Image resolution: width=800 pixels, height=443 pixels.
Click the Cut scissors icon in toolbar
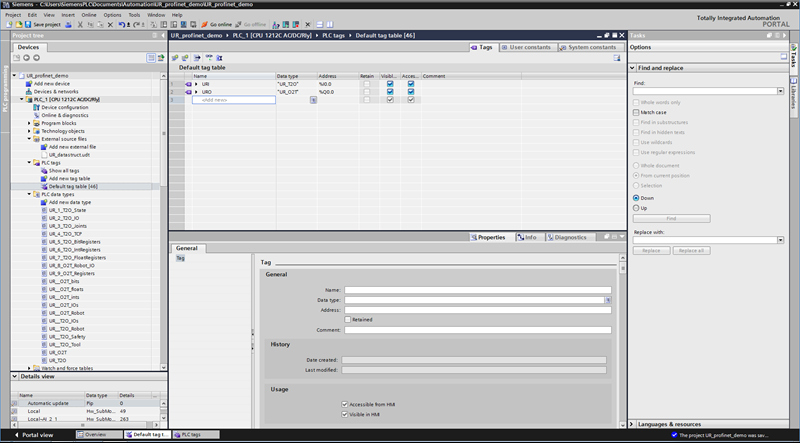pos(81,24)
